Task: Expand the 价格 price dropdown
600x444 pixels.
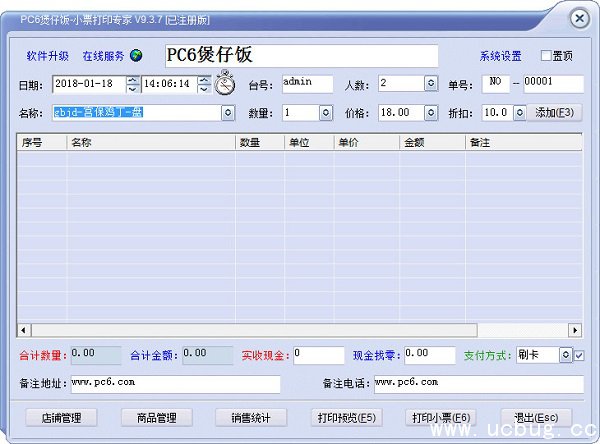Action: (431, 113)
